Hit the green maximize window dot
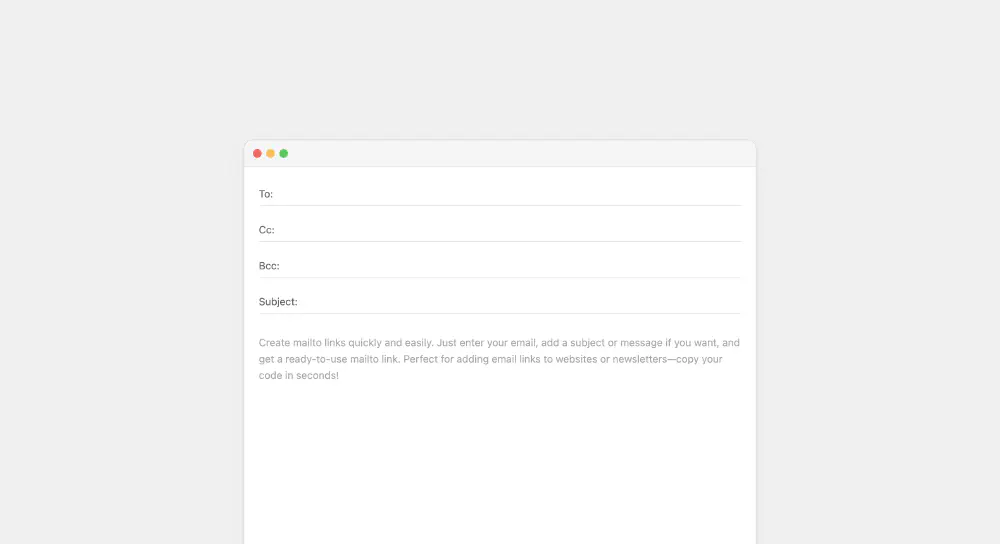Image resolution: width=1000 pixels, height=544 pixels. click(x=284, y=153)
